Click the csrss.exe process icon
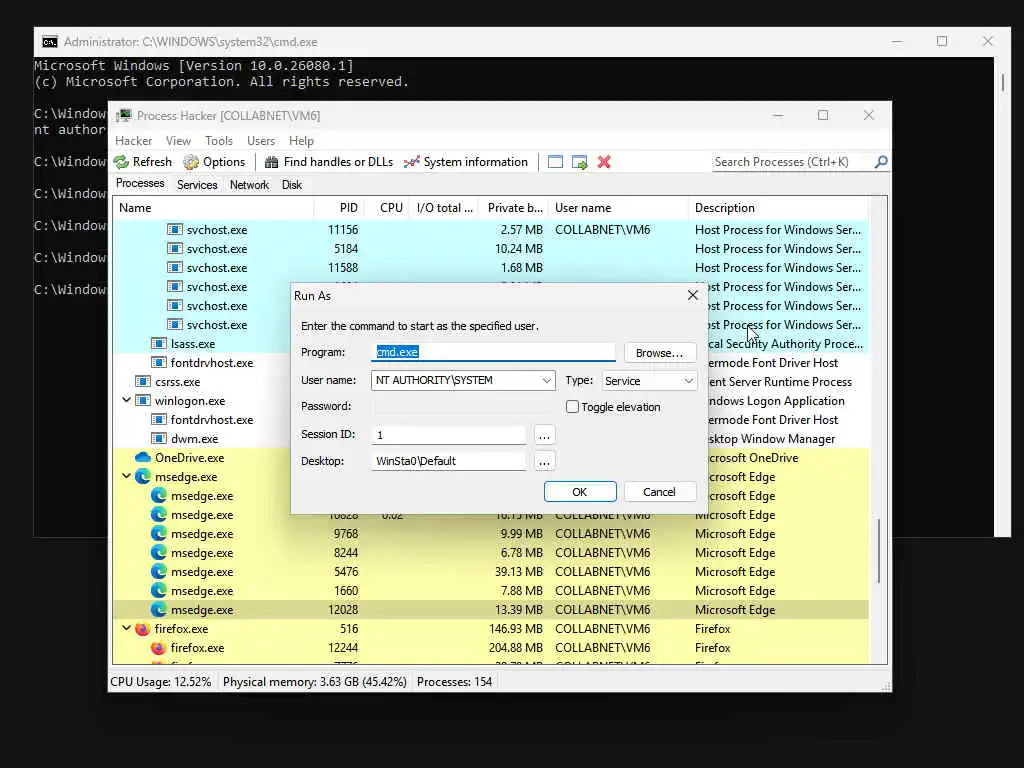The width and height of the screenshot is (1024, 768). (142, 381)
